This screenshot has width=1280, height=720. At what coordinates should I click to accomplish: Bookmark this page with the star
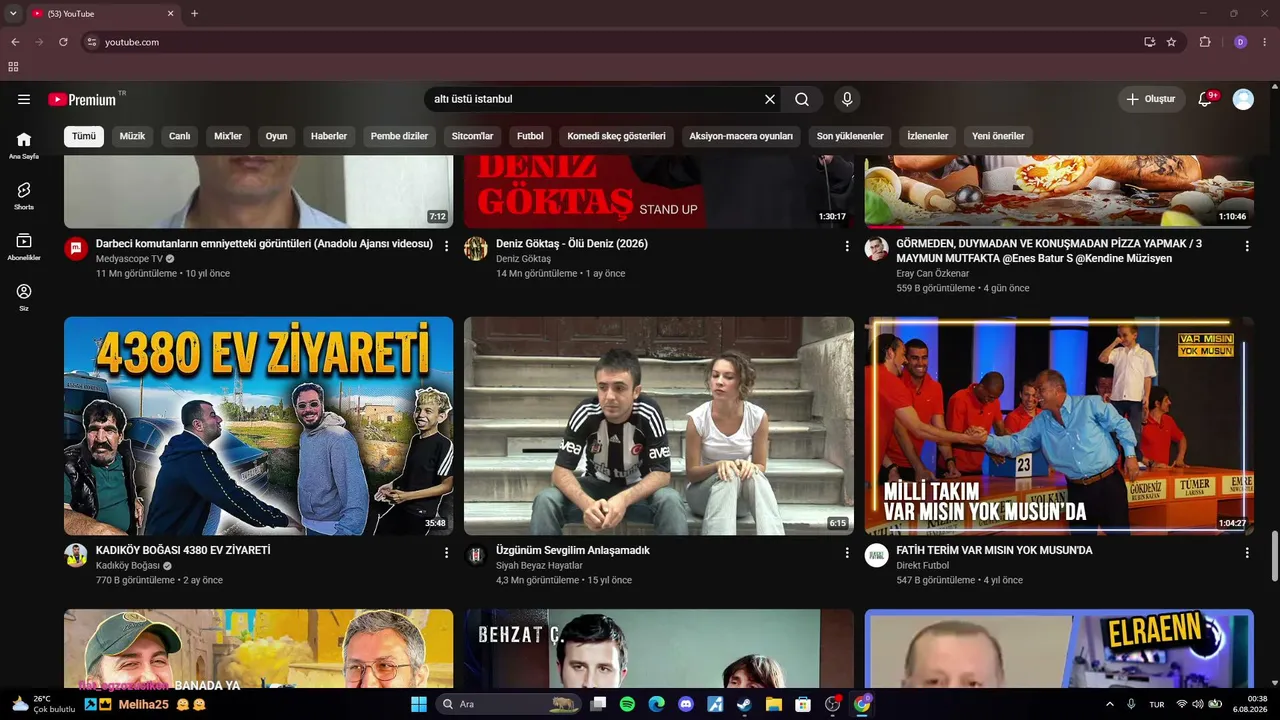click(1171, 42)
